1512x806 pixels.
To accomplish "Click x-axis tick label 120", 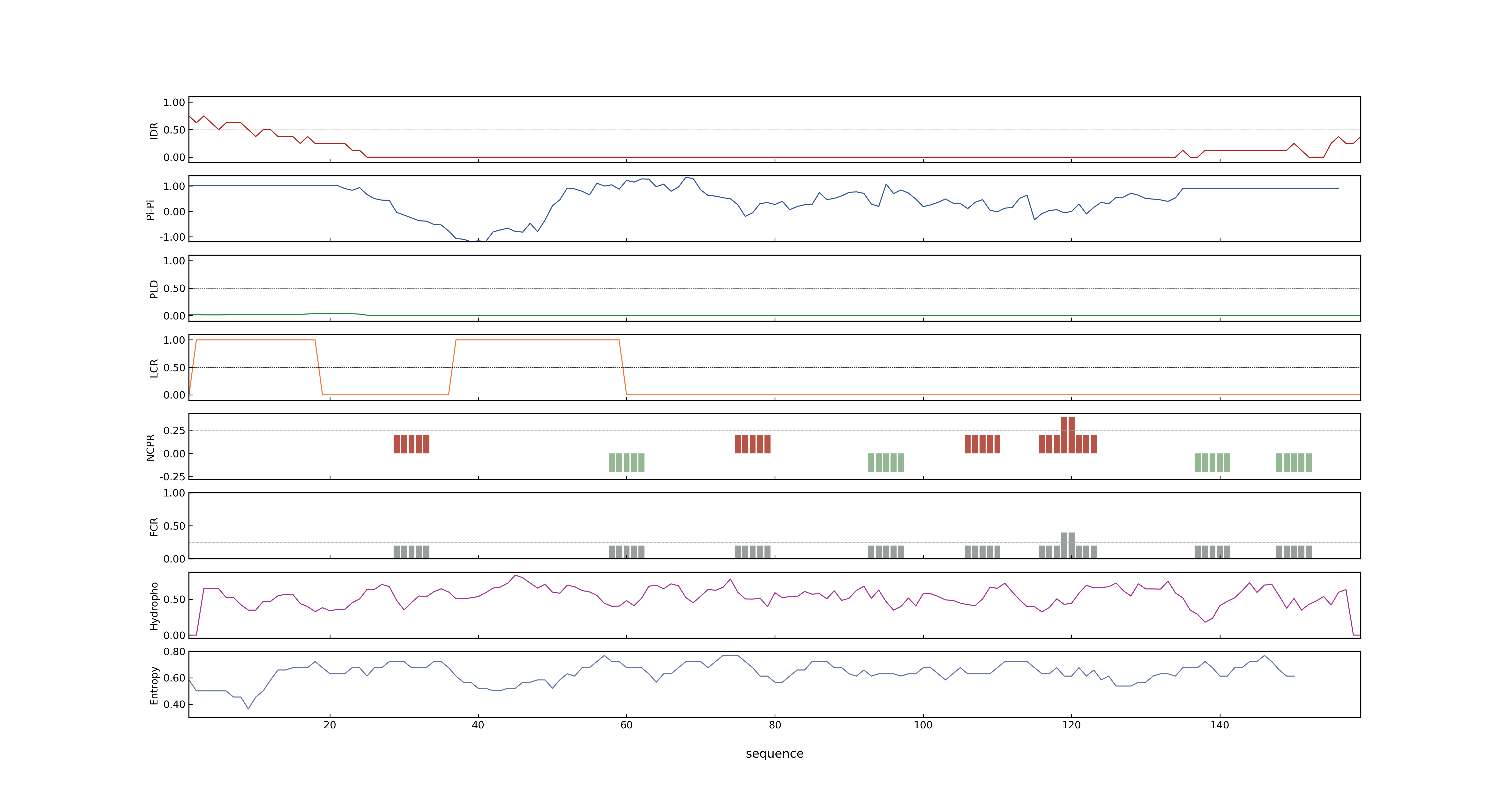I will coord(1071,725).
